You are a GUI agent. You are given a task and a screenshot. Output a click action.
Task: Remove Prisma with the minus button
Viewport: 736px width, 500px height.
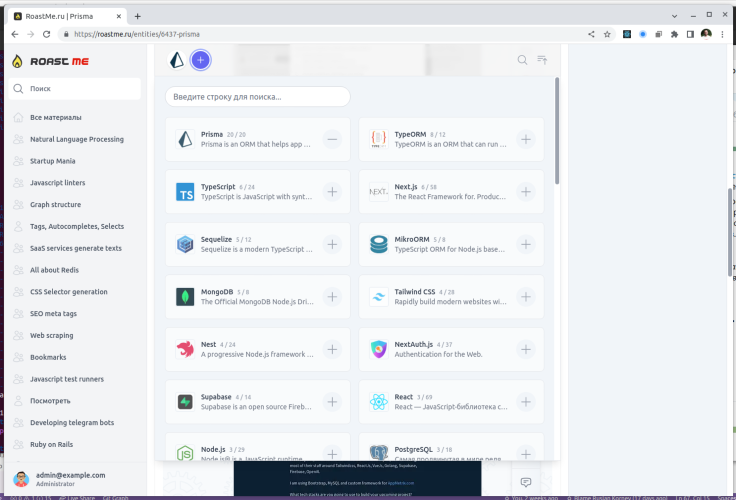[x=332, y=139]
